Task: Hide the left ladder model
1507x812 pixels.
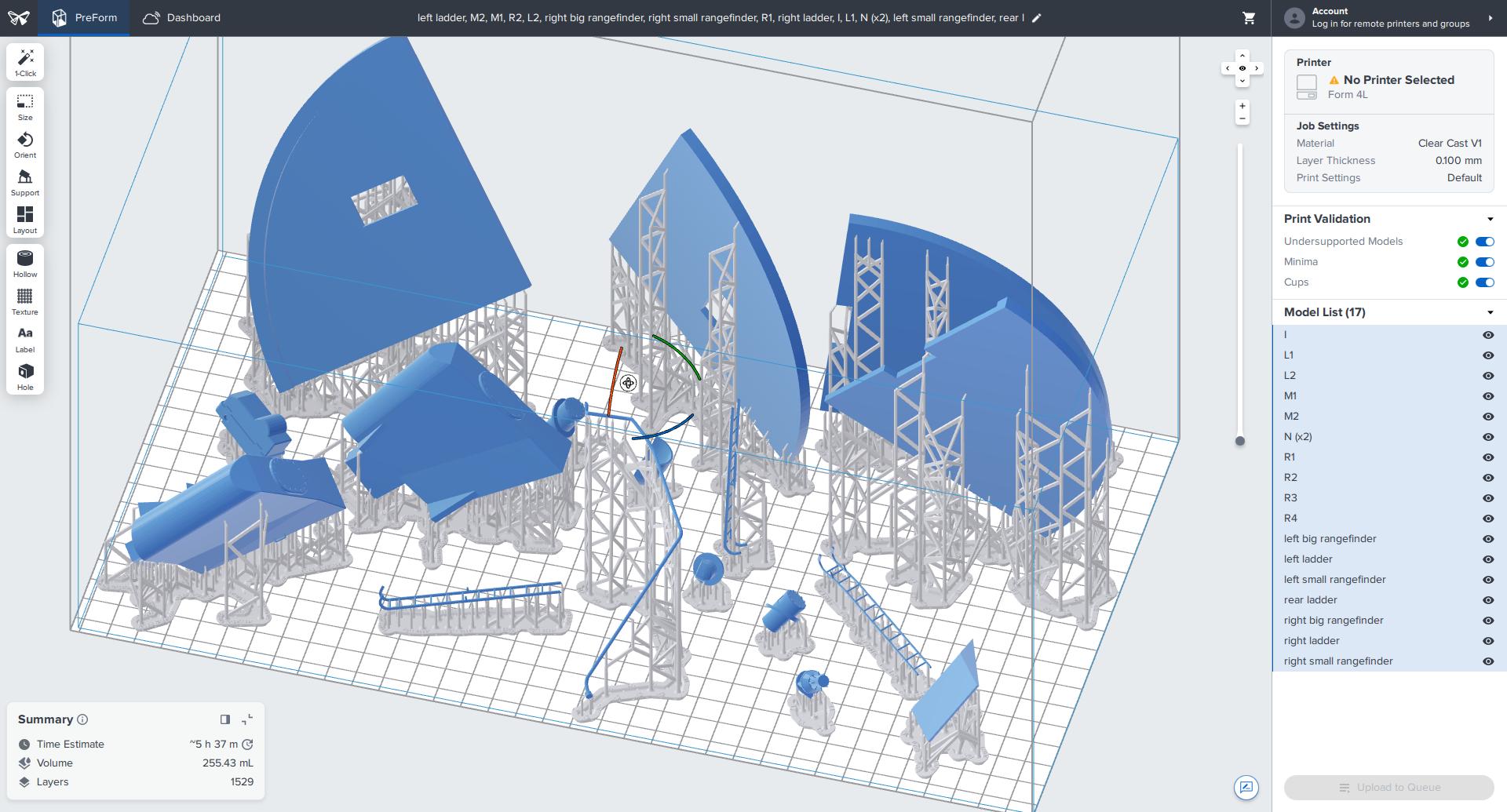Action: point(1487,559)
